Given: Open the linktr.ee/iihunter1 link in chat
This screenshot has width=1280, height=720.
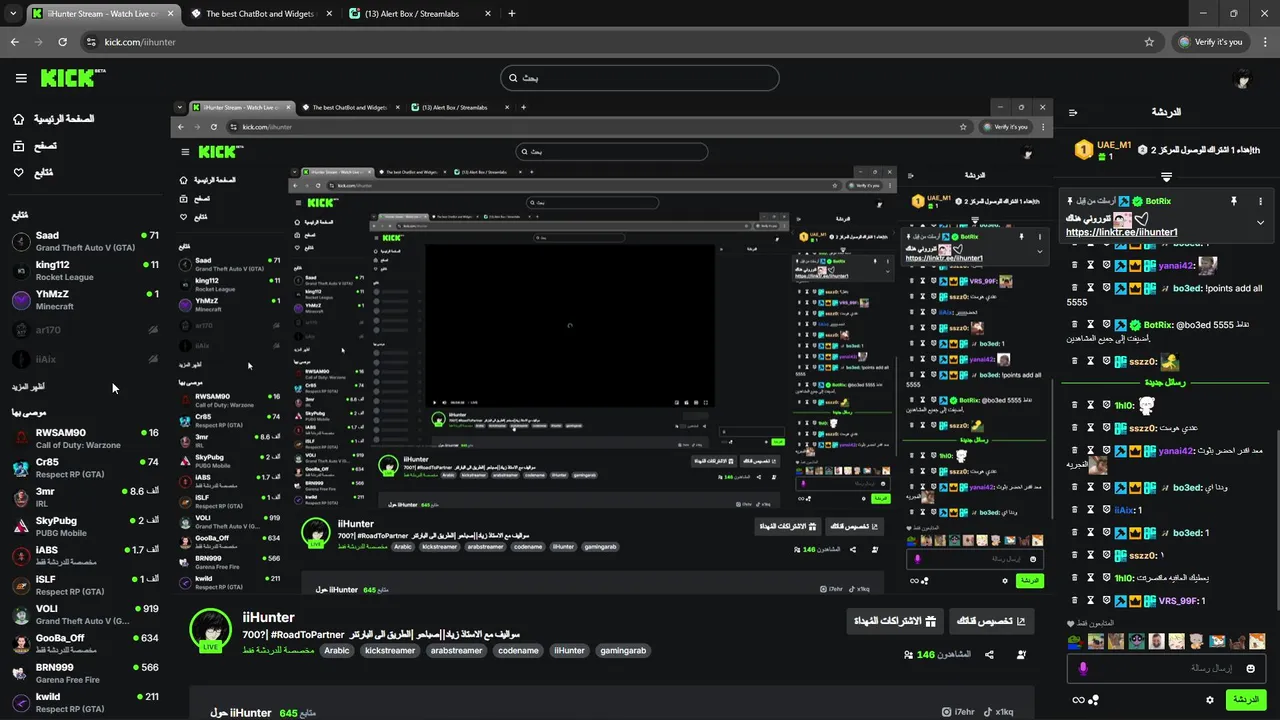Looking at the screenshot, I should 1121,232.
